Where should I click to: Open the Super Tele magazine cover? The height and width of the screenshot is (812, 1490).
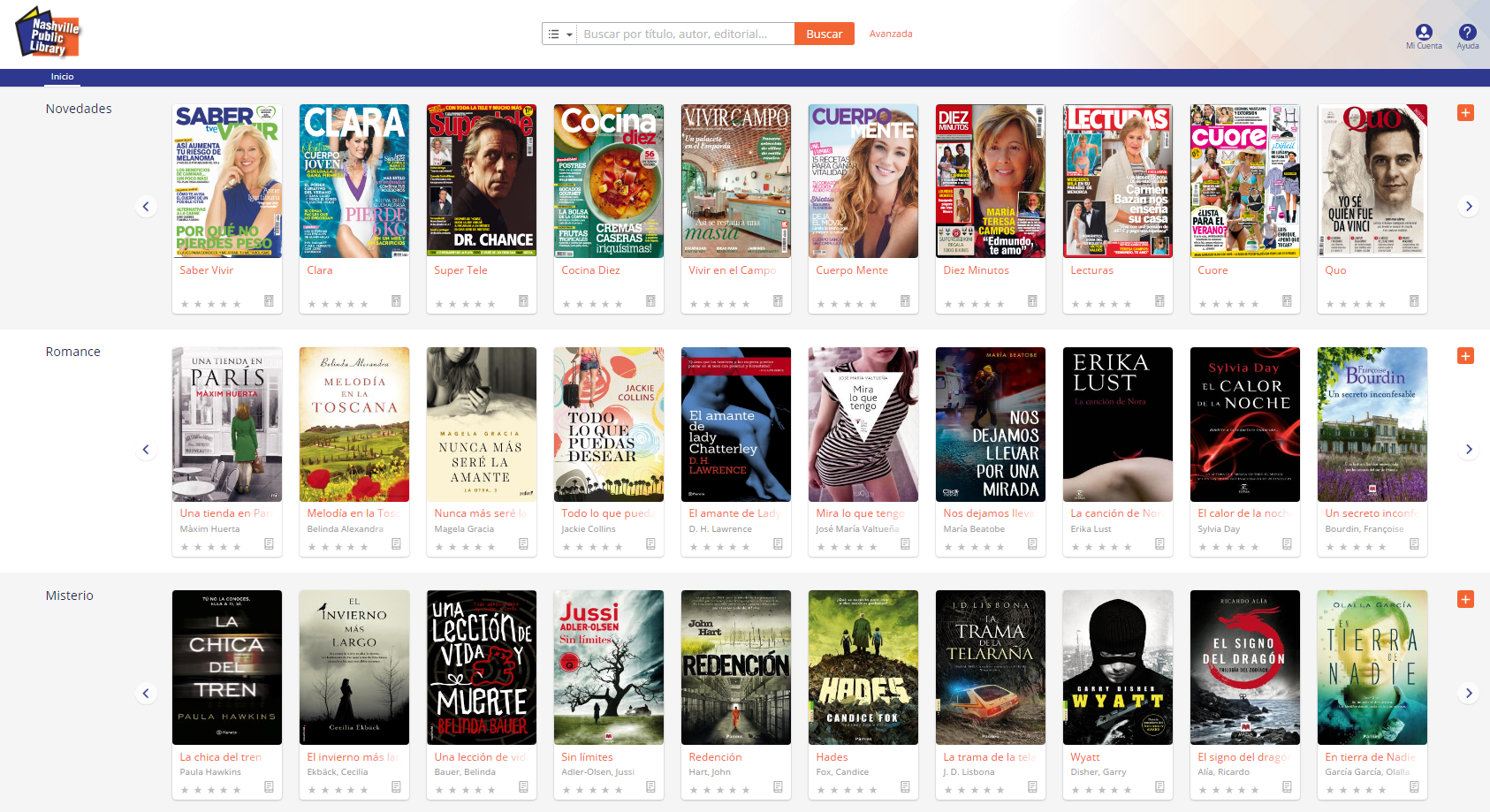tap(482, 181)
